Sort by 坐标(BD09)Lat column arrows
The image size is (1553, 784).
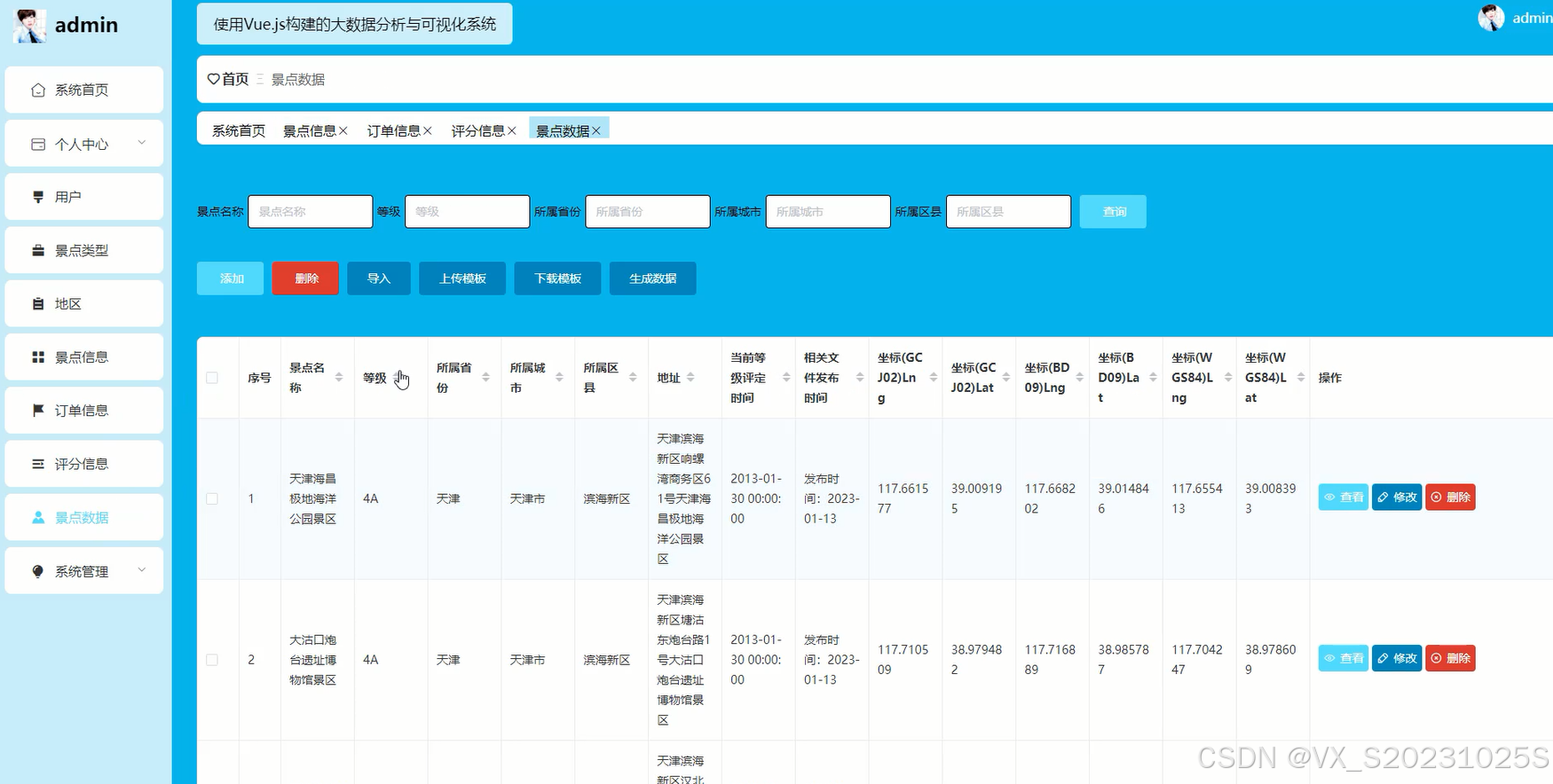point(1154,378)
